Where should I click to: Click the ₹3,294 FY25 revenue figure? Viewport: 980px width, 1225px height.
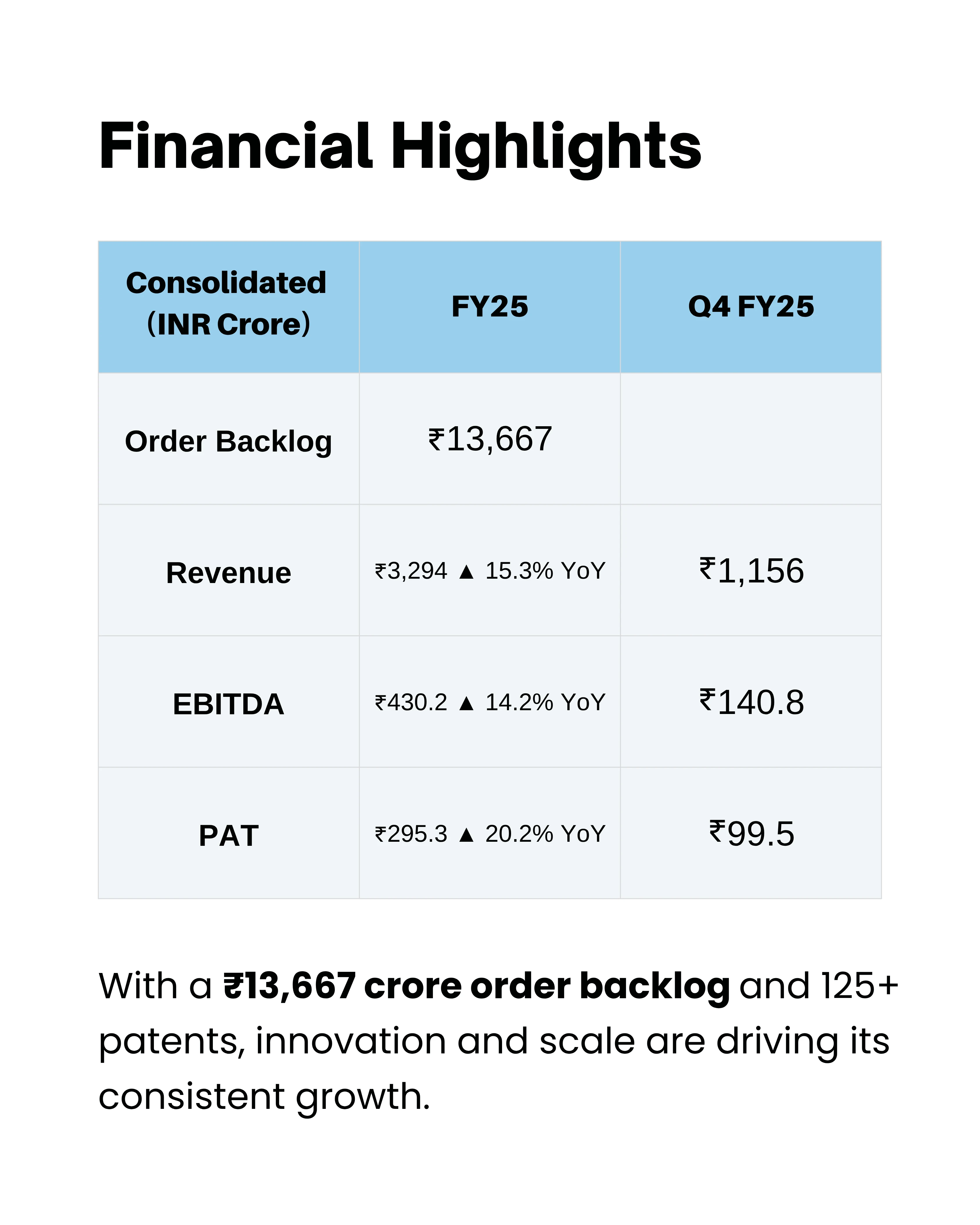[411, 571]
